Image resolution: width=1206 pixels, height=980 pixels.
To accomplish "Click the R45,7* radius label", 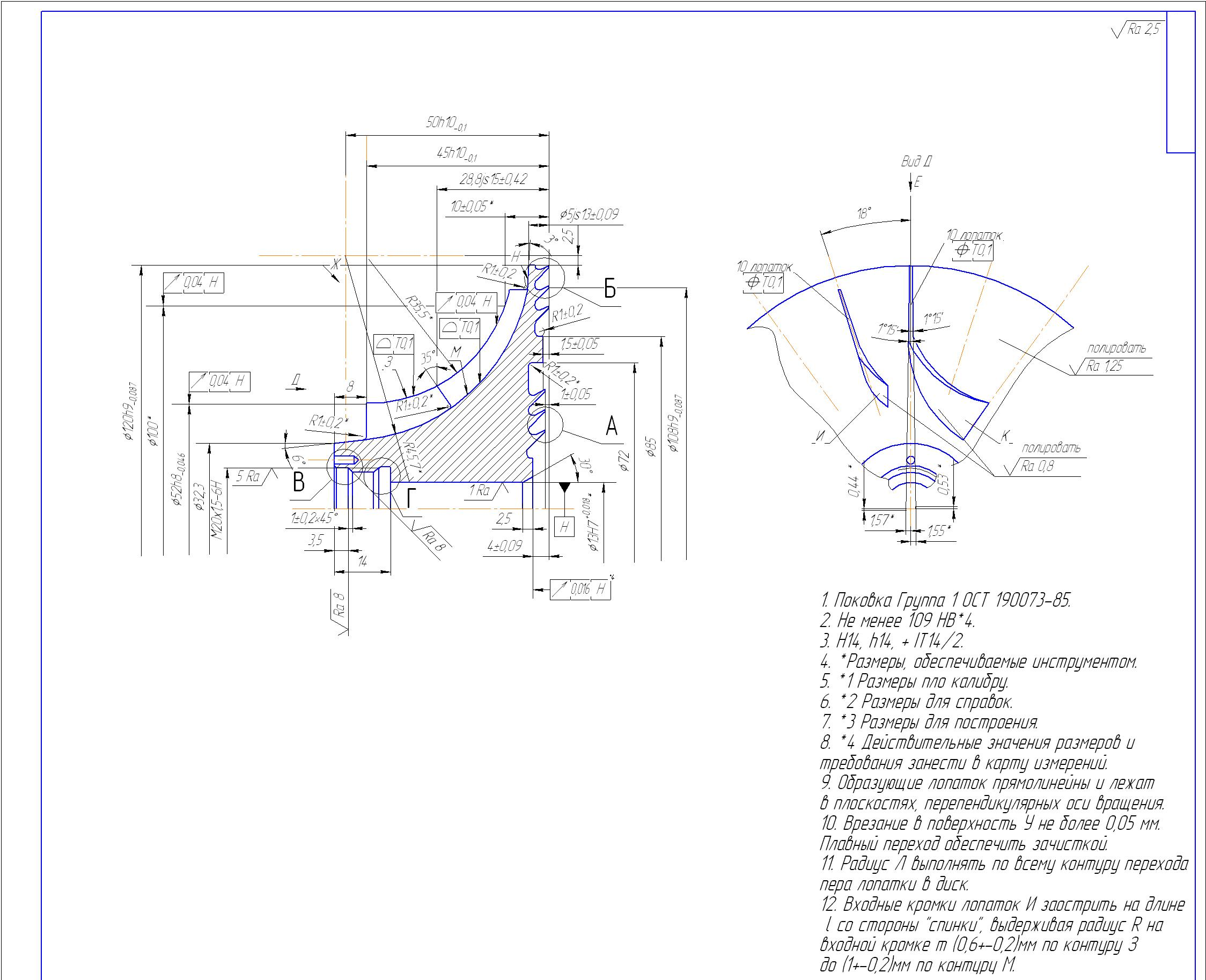I will pos(411,461).
